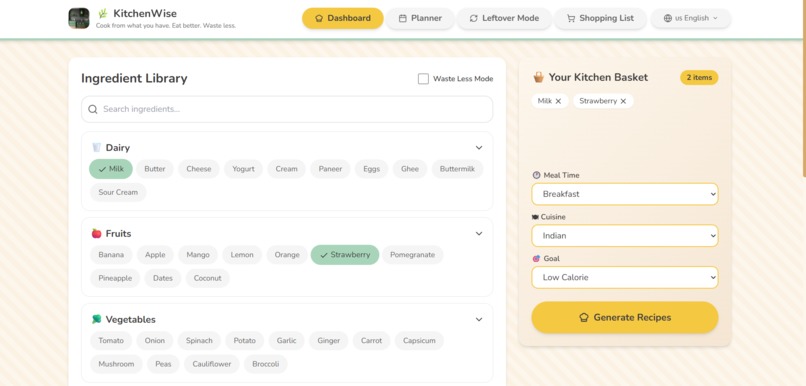Select the Lemon chip
806x386 pixels.
point(242,255)
